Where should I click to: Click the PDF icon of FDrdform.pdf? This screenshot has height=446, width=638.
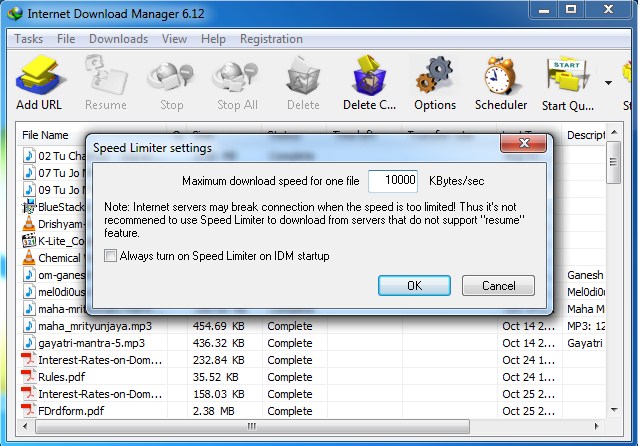28,411
